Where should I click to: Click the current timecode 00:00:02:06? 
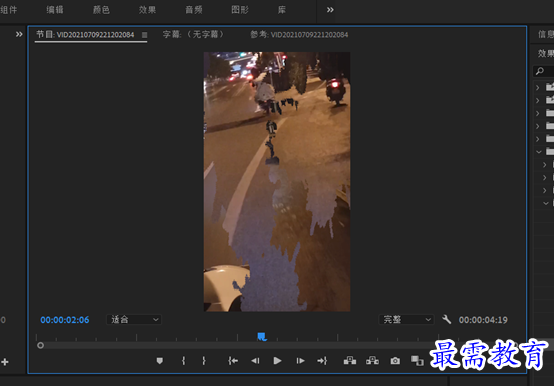(x=65, y=320)
